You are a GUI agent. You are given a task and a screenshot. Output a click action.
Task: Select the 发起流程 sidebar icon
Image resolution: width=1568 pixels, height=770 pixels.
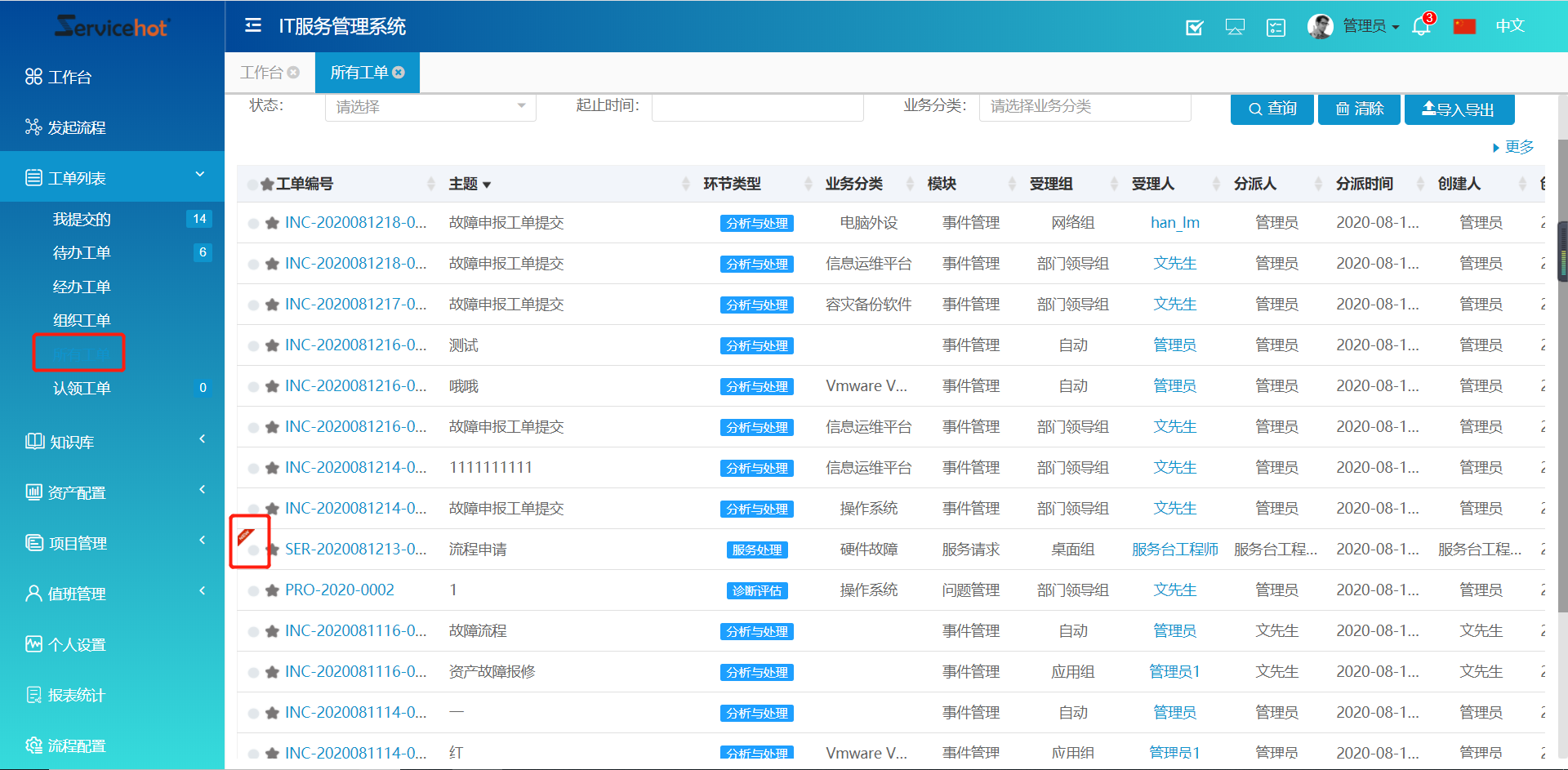tap(33, 127)
